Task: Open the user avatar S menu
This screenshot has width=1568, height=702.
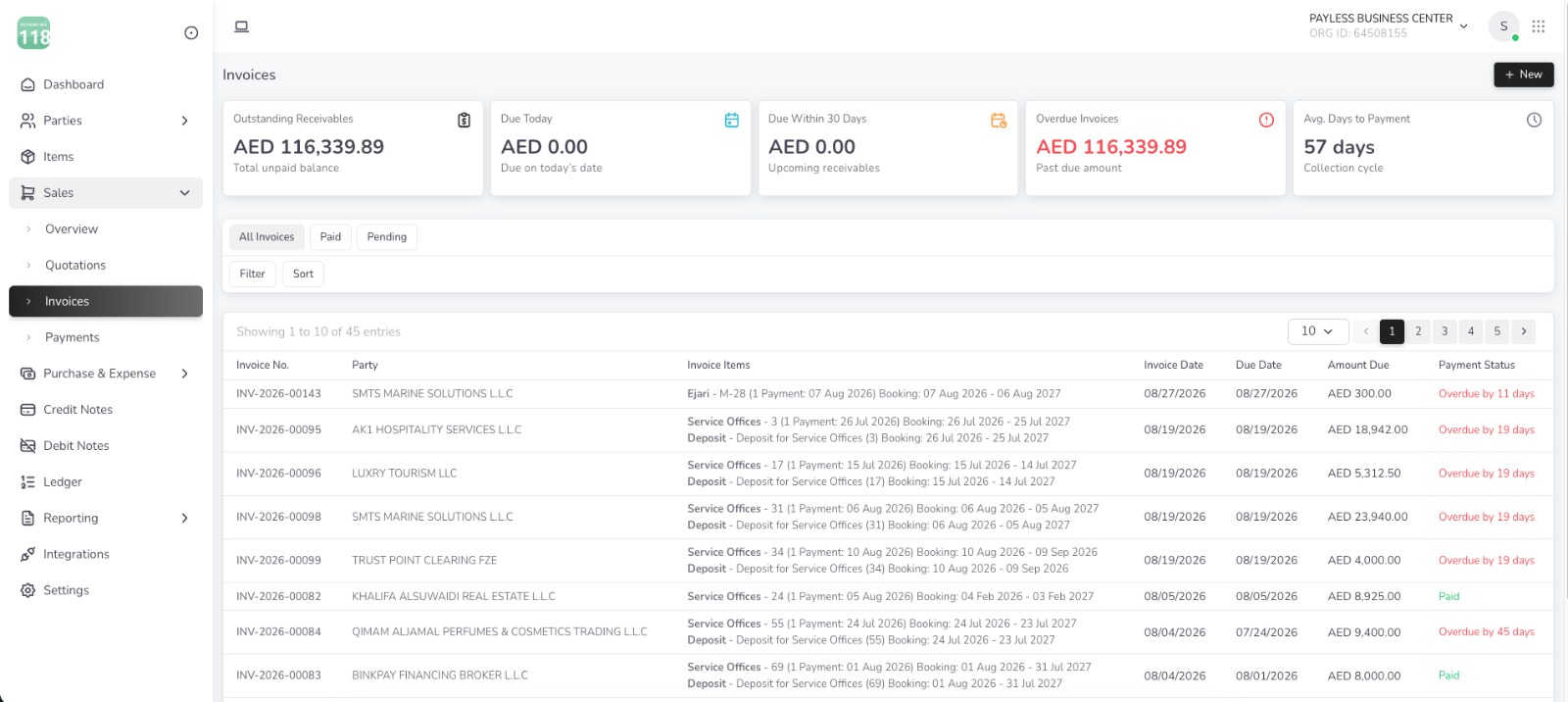Action: (x=1503, y=26)
